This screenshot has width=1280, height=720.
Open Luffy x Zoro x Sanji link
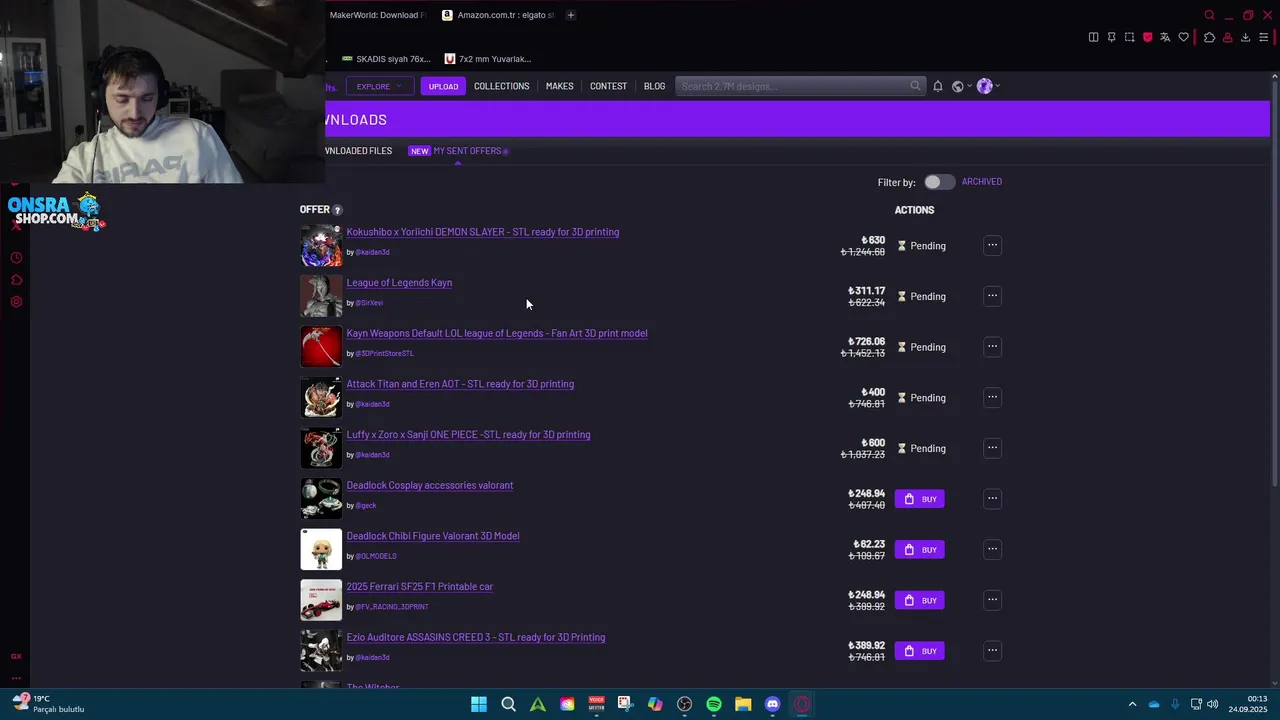click(468, 435)
